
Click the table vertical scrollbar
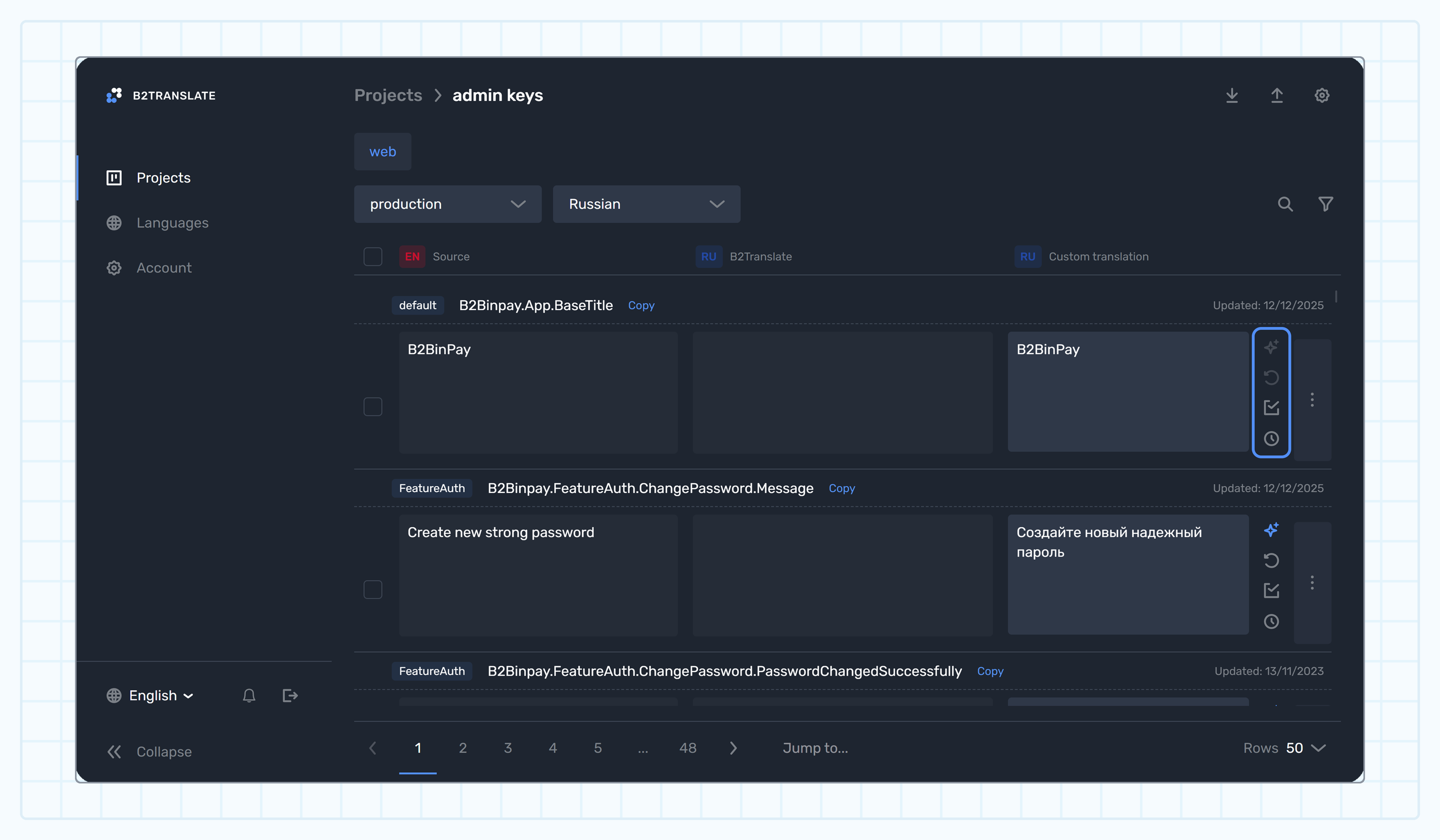pos(1336,297)
